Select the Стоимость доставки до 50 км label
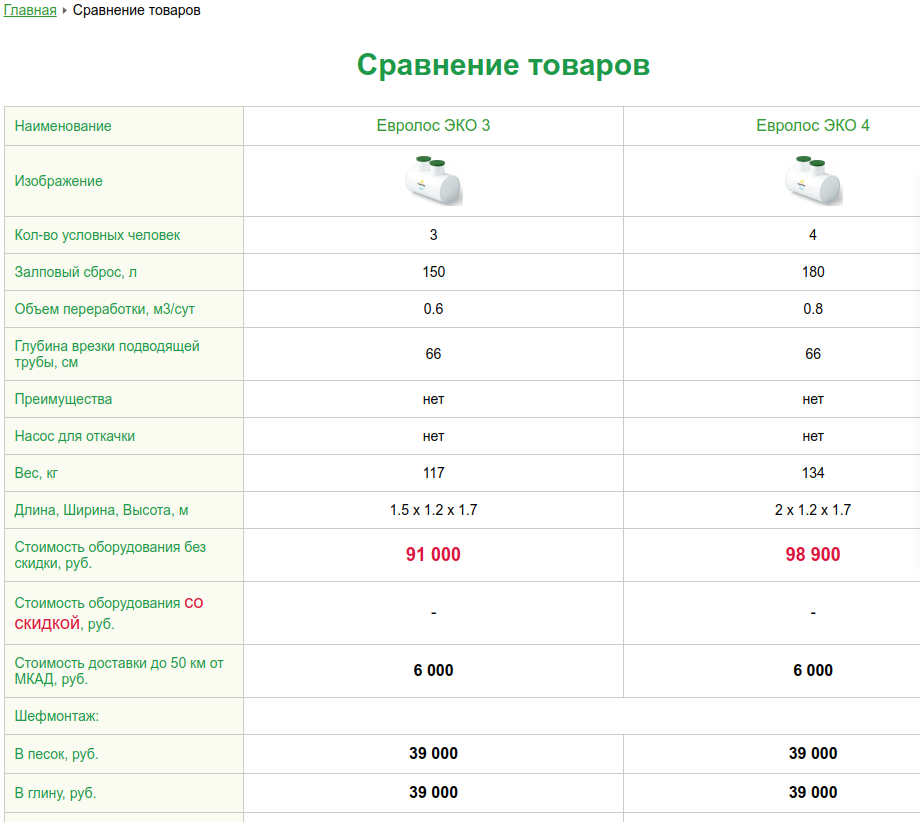 [x=119, y=671]
